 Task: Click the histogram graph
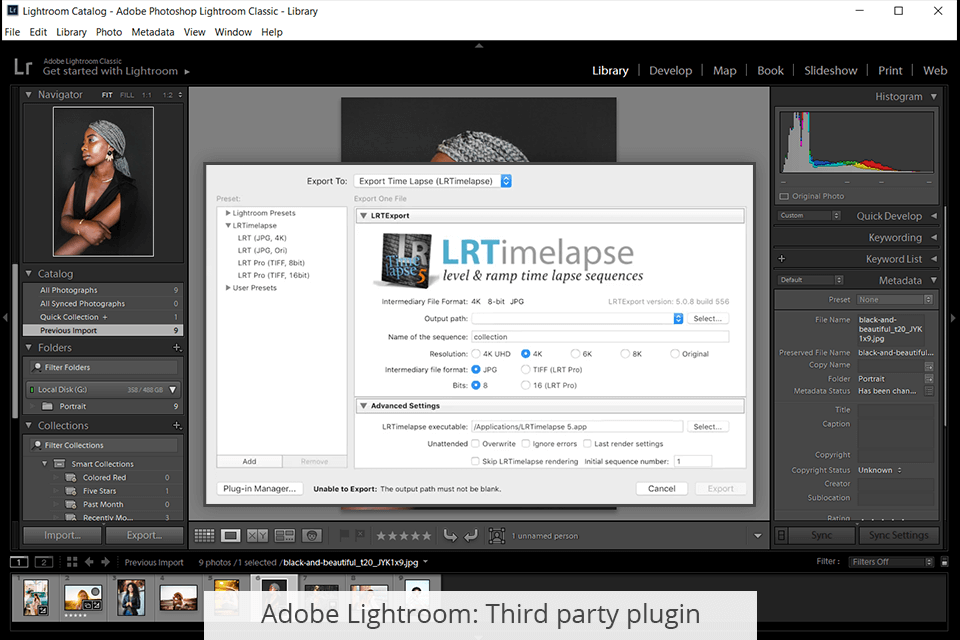(857, 142)
